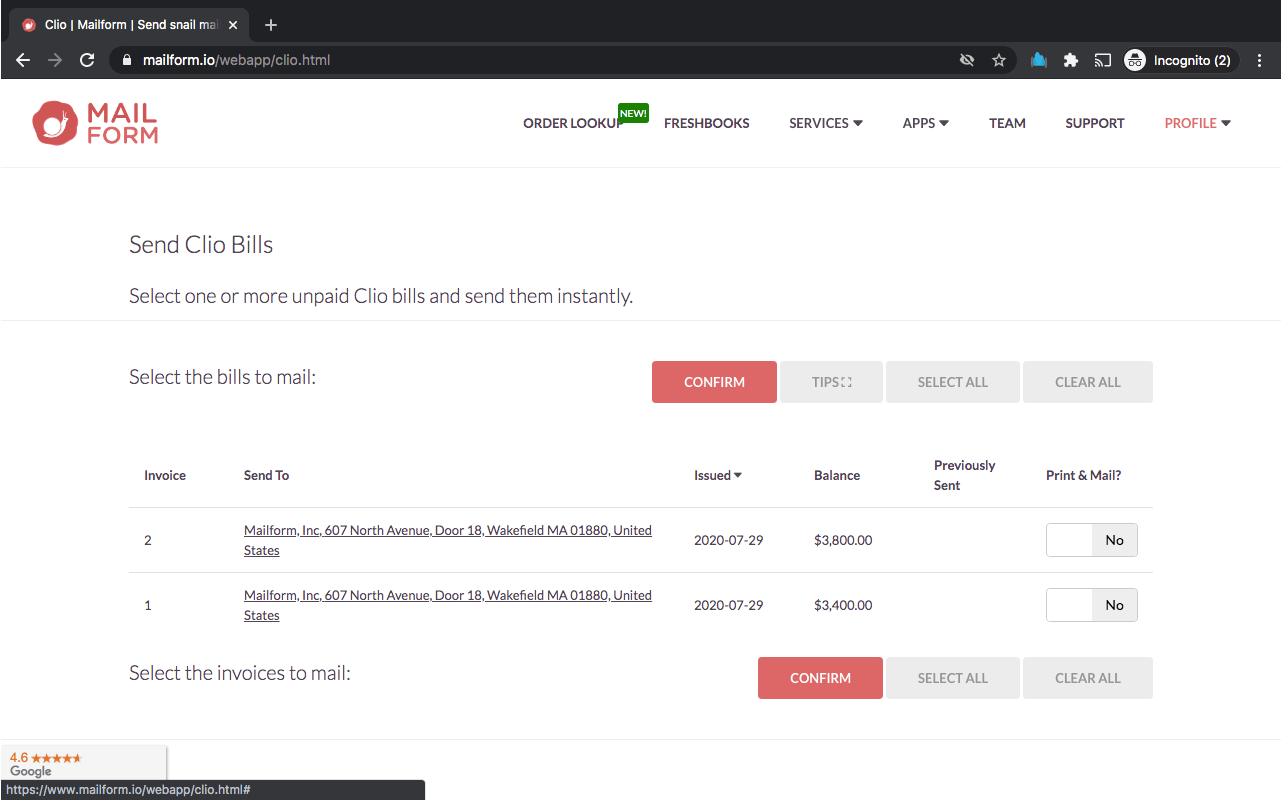
Task: Toggle Print & Mail for invoice 2
Action: 1092,540
